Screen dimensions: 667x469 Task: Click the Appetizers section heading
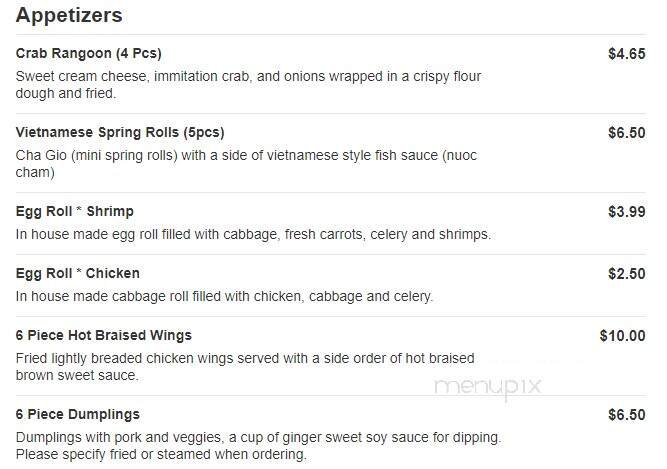[69, 16]
